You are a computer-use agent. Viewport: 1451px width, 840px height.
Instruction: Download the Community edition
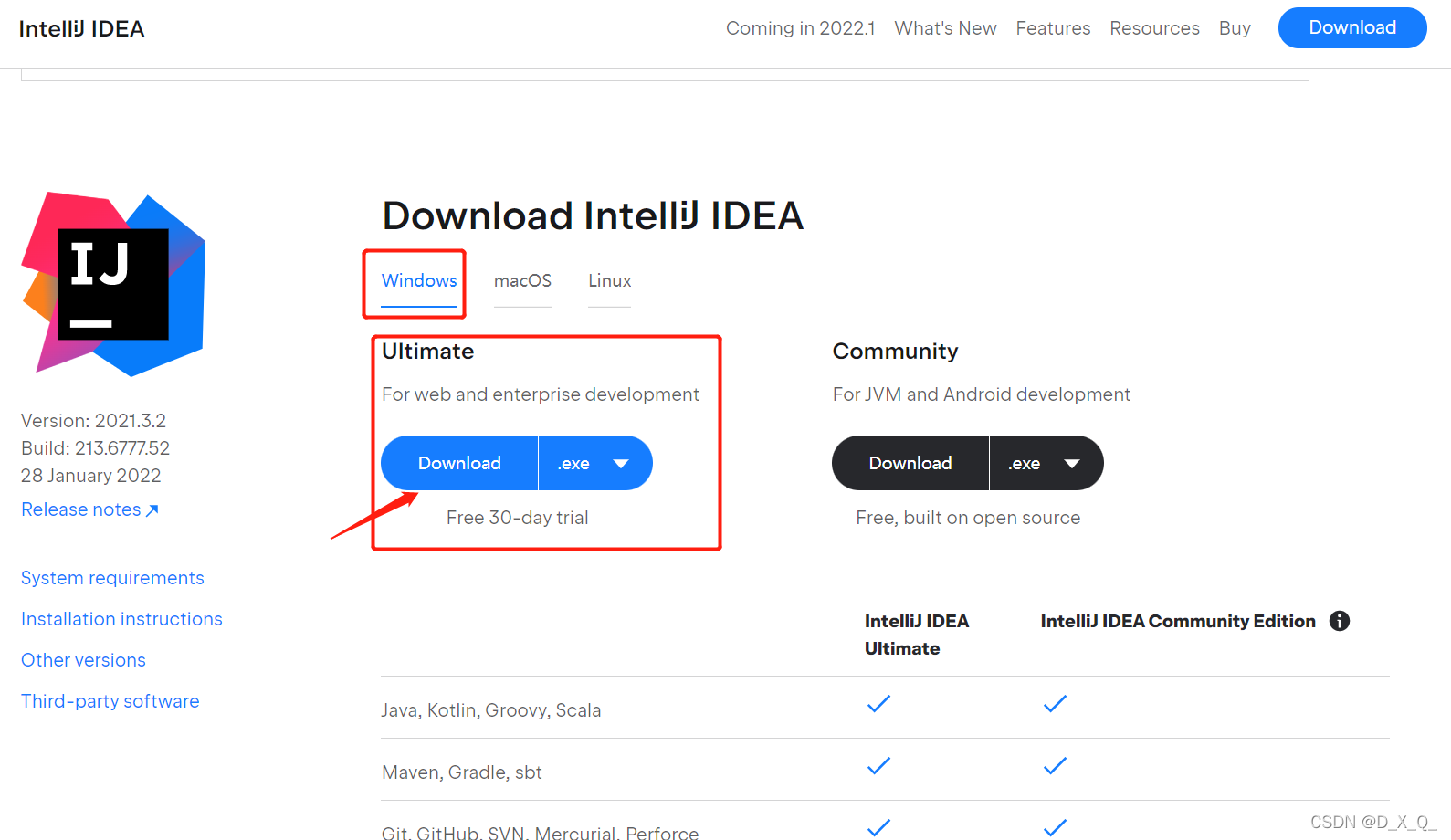coord(910,463)
